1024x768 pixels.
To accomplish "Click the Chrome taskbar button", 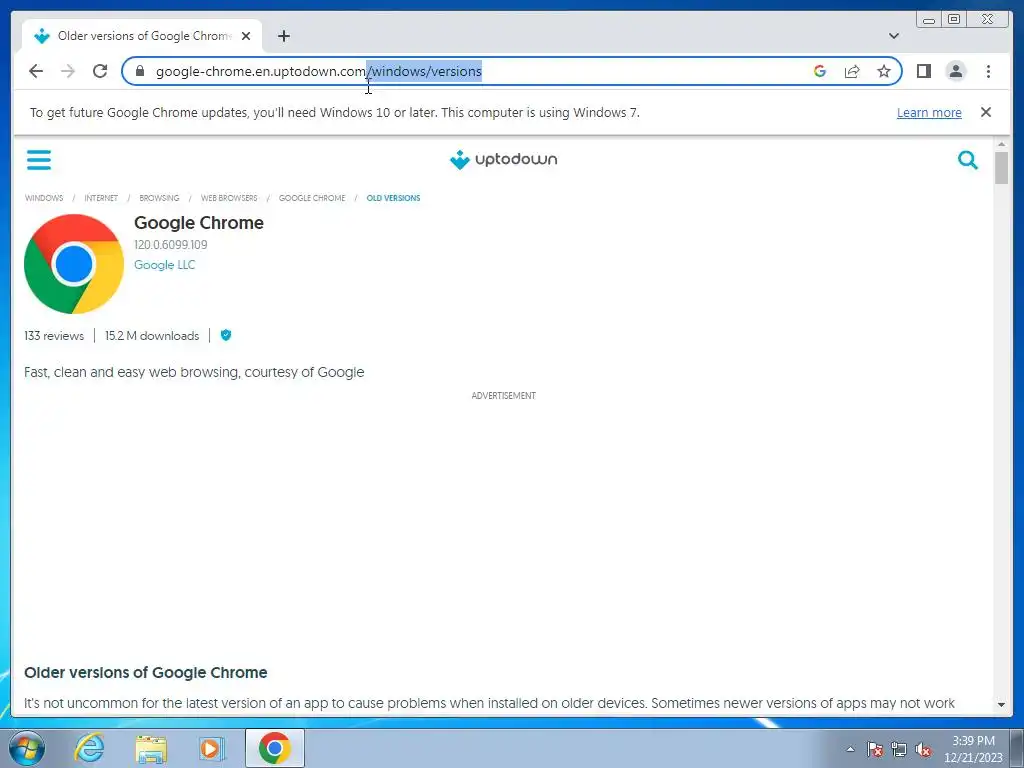I will pos(274,748).
